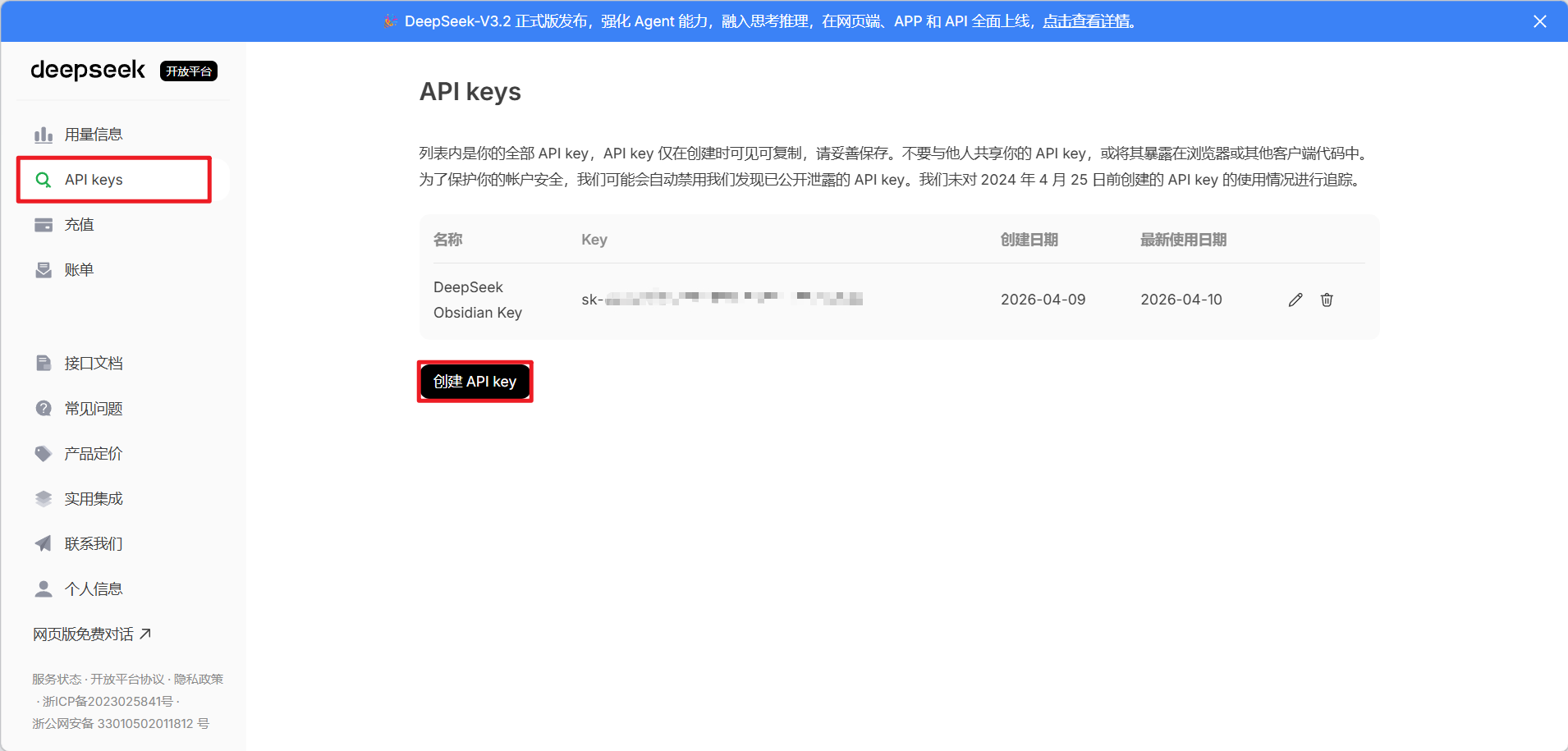Click the price tag icon for 产品定价
This screenshot has height=751, width=1568.
pos(44,453)
